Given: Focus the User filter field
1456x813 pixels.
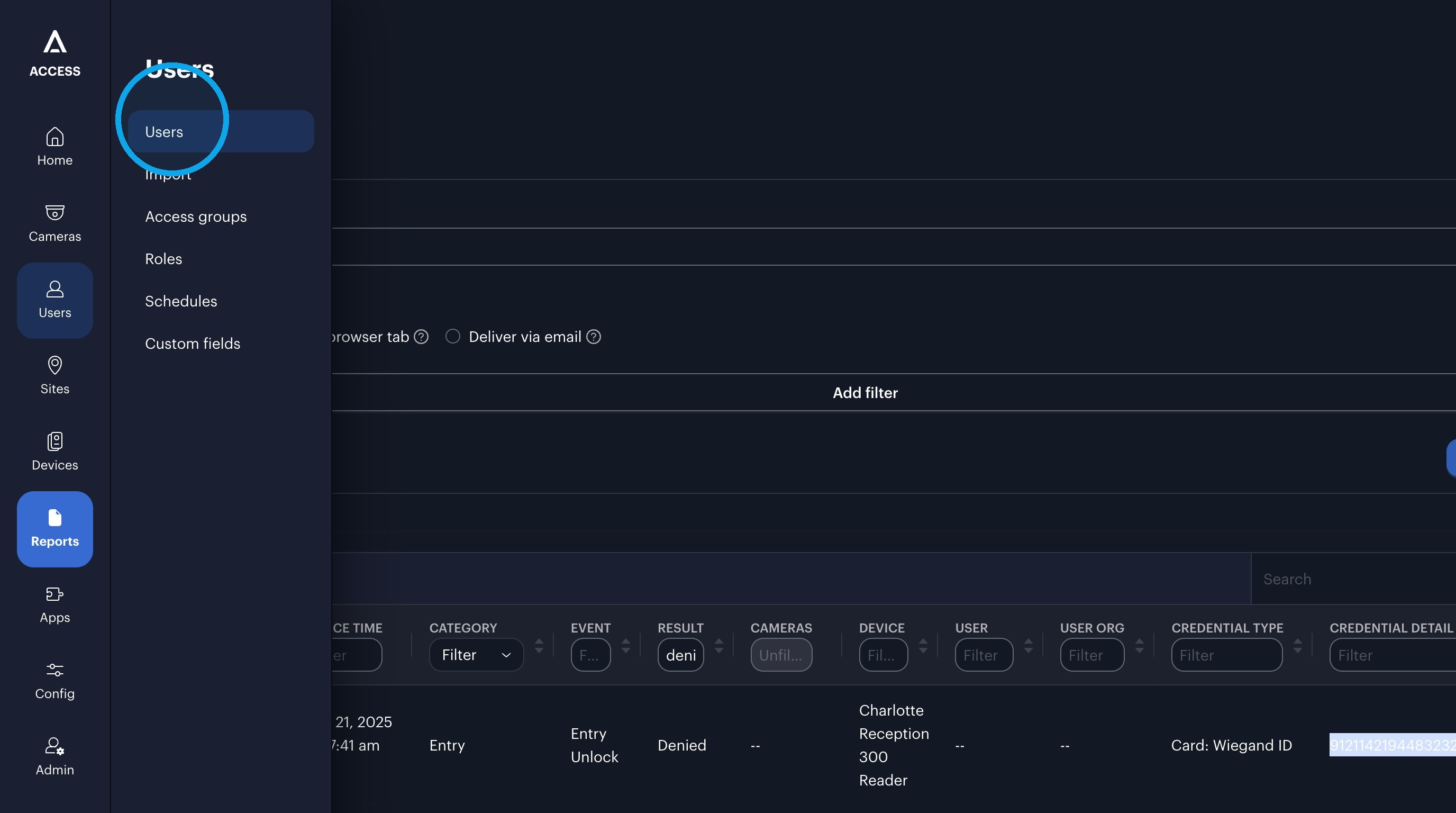Looking at the screenshot, I should (x=984, y=655).
